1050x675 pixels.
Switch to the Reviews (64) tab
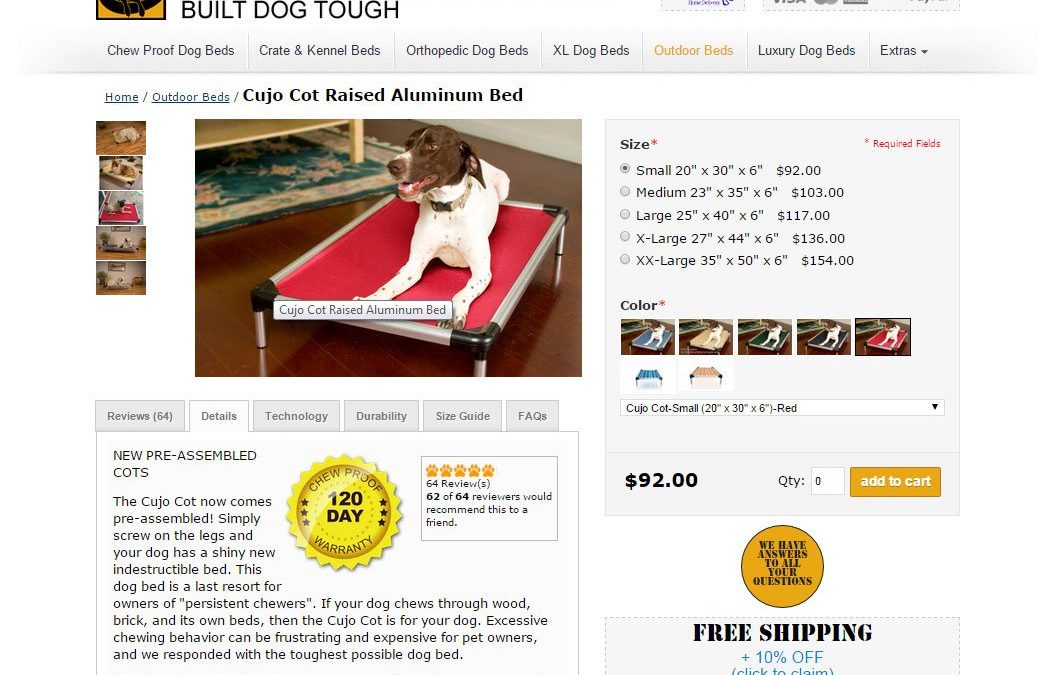pyautogui.click(x=140, y=416)
